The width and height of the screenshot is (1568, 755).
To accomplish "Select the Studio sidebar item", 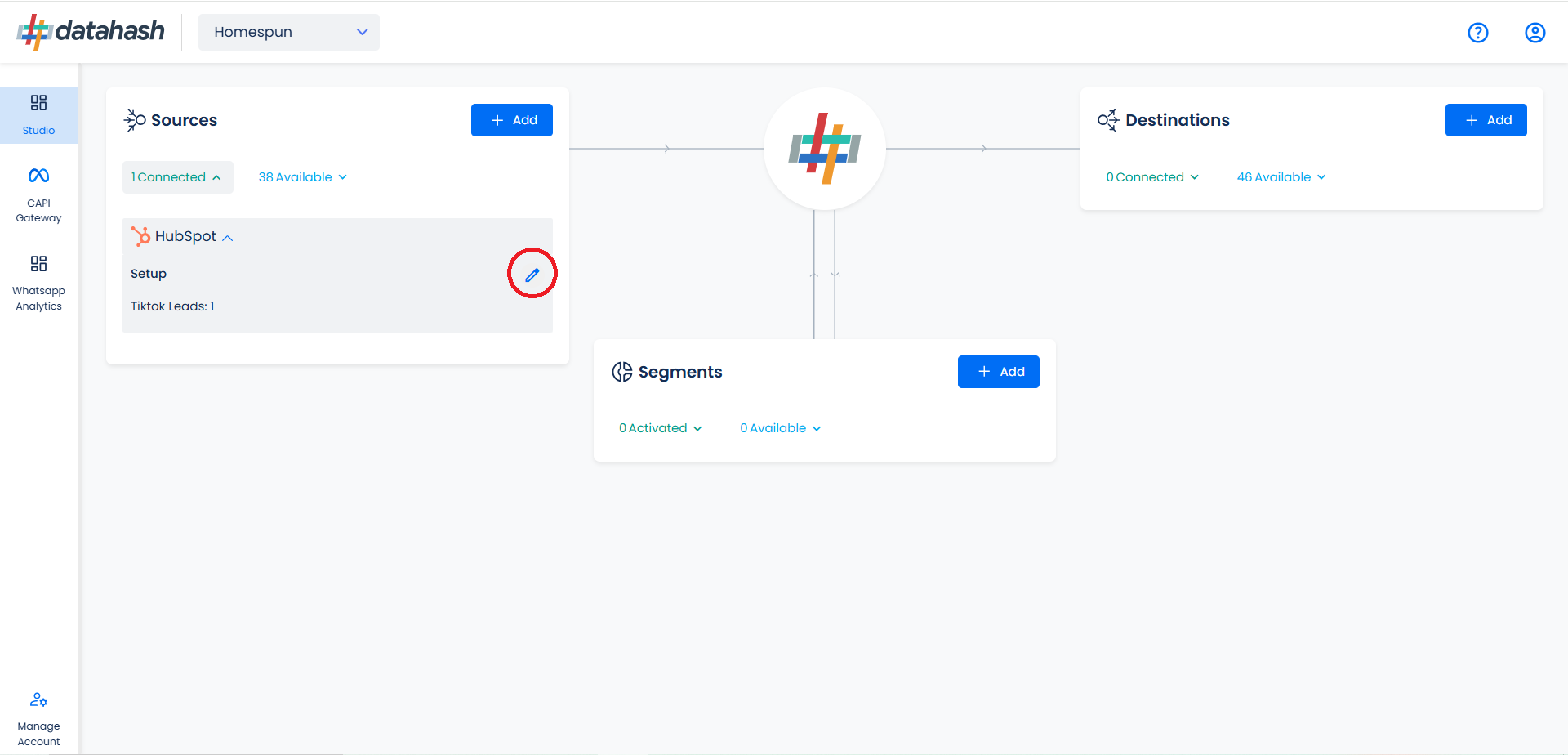I will pyautogui.click(x=38, y=114).
